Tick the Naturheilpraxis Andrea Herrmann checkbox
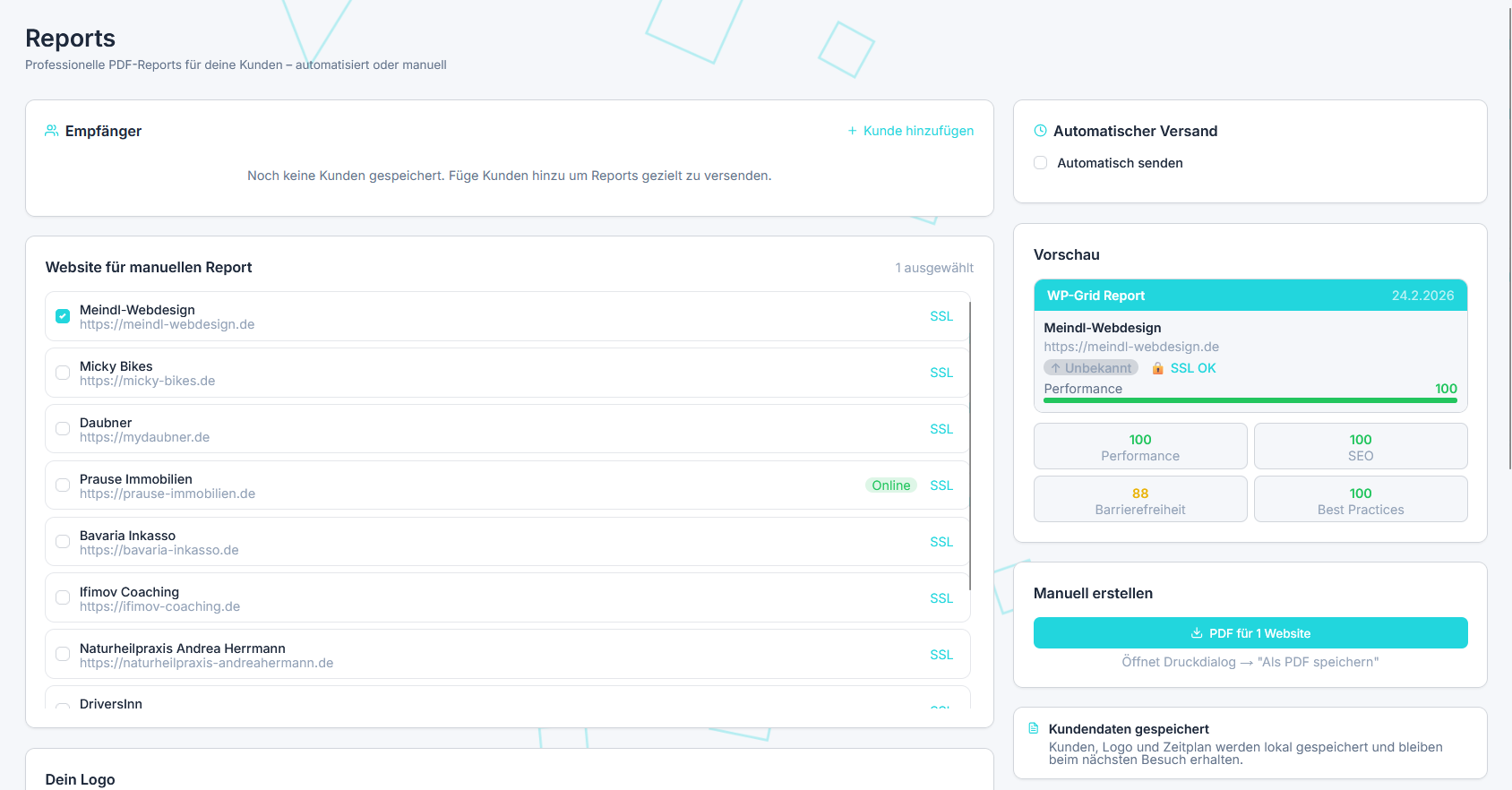This screenshot has width=1512, height=790. 63,654
